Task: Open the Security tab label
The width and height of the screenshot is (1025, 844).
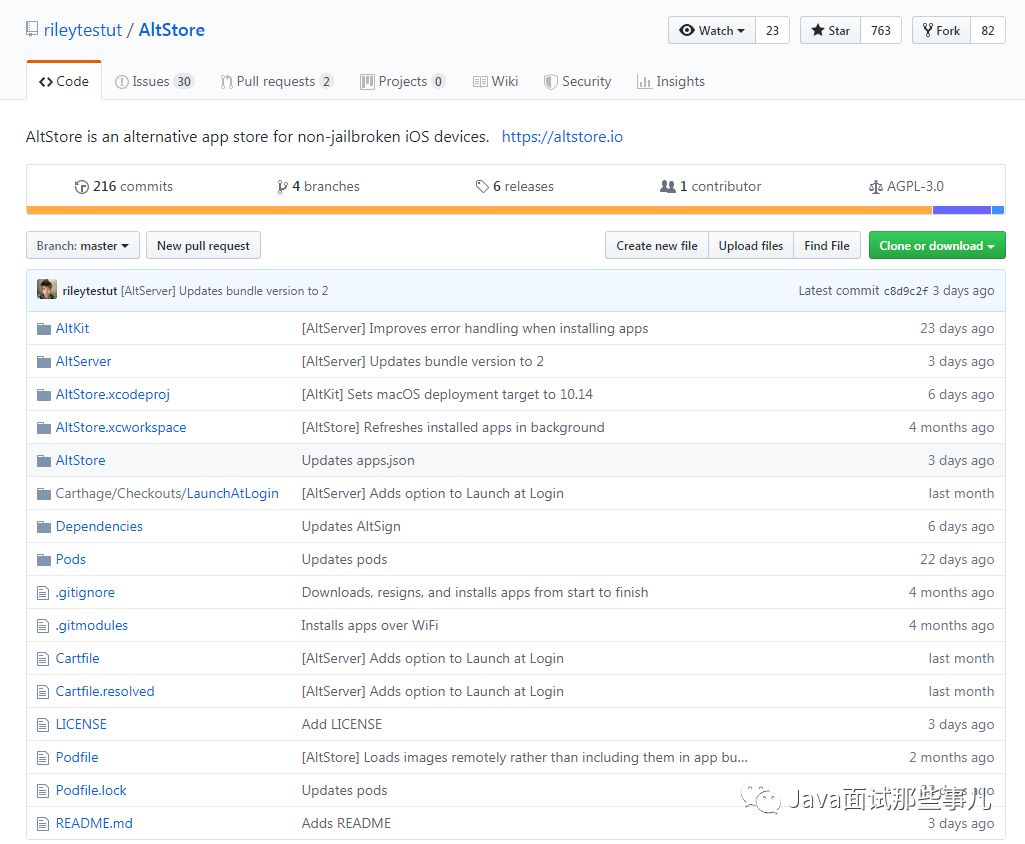Action: (x=586, y=81)
